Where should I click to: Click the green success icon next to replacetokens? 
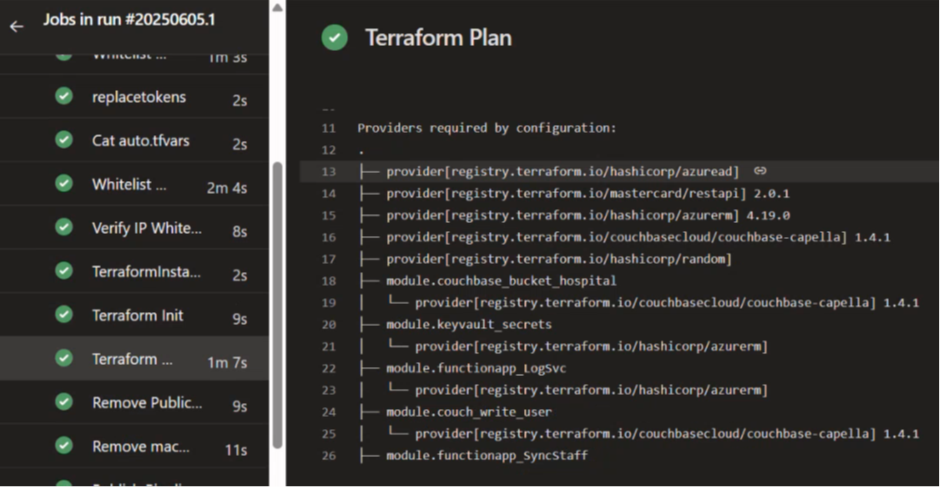64,97
